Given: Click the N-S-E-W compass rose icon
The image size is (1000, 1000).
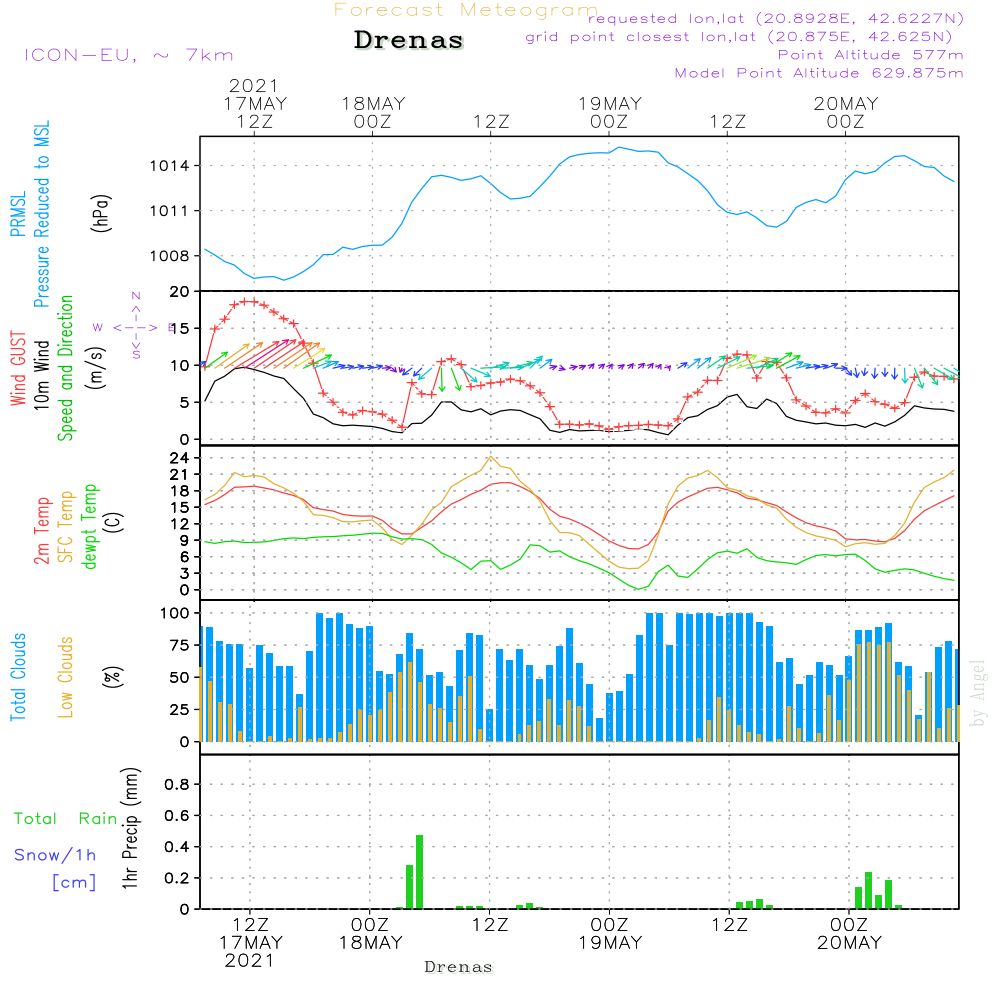Looking at the screenshot, I should click(136, 327).
